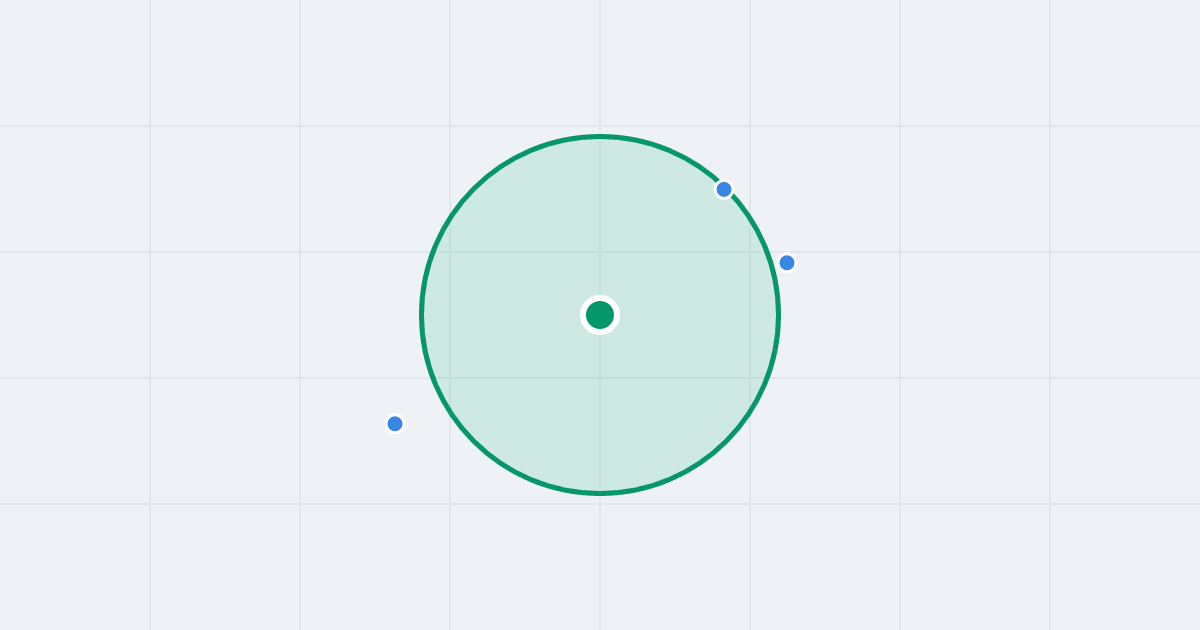This screenshot has width=1200, height=630.
Task: Click the white ring around the green center marker
Action: click(x=600, y=298)
